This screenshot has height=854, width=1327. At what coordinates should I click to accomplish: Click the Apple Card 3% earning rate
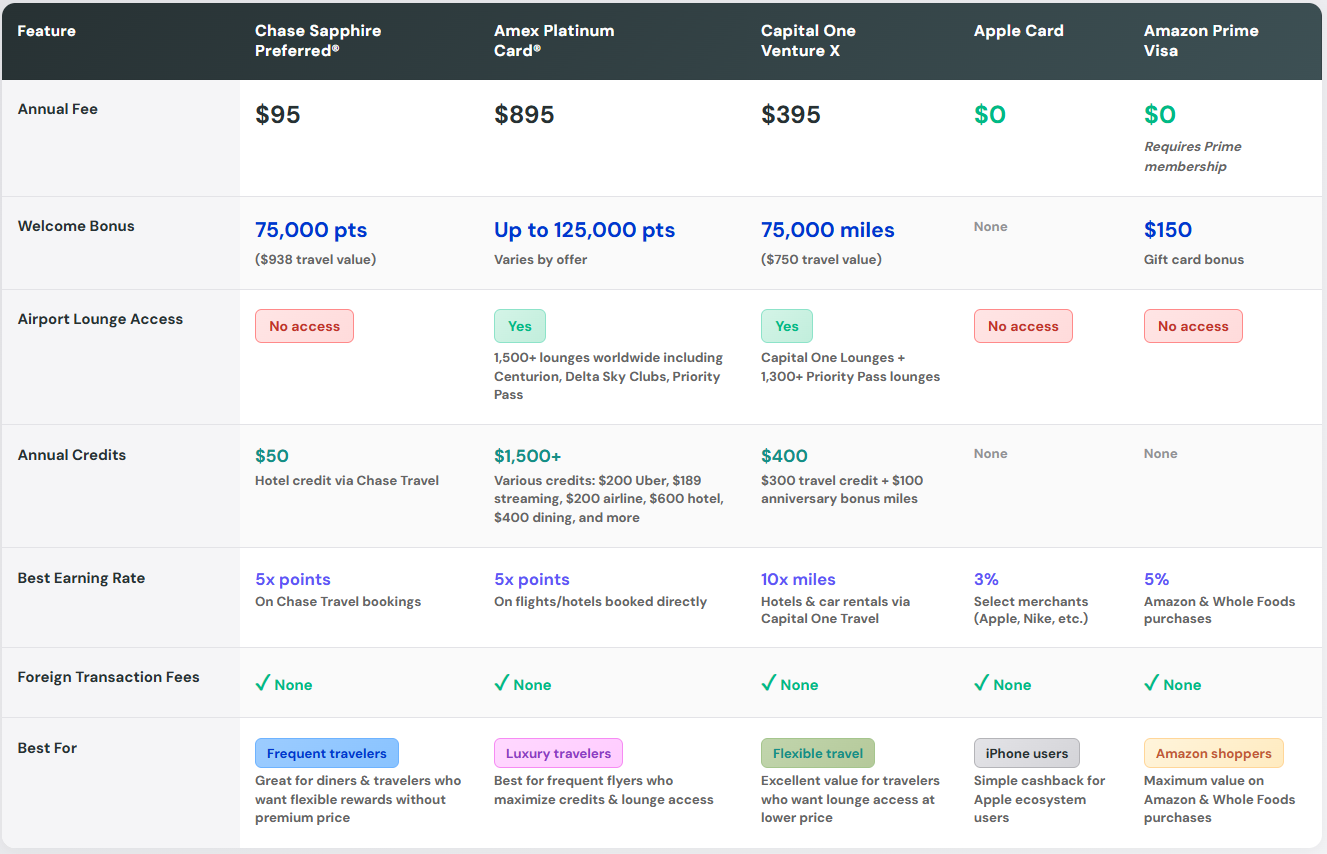point(986,579)
